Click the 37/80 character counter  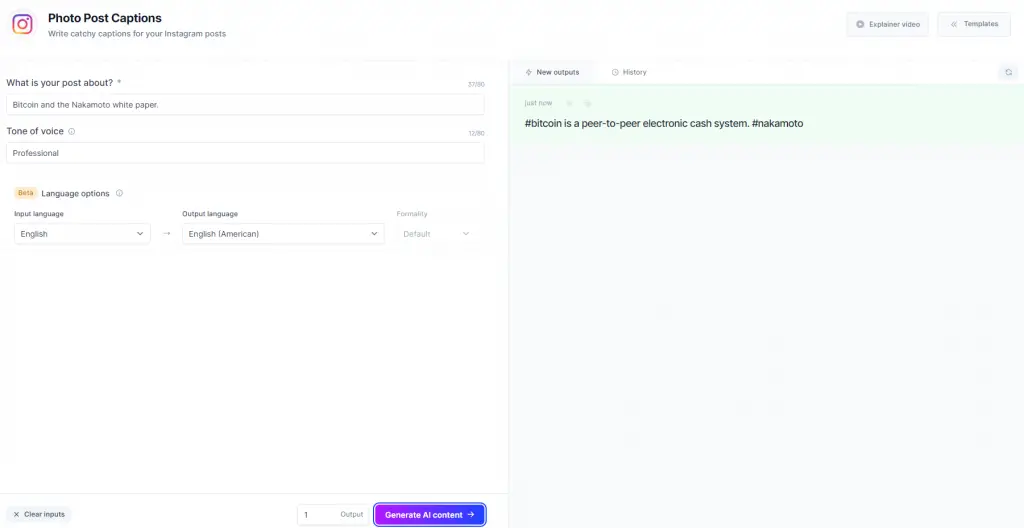(476, 85)
